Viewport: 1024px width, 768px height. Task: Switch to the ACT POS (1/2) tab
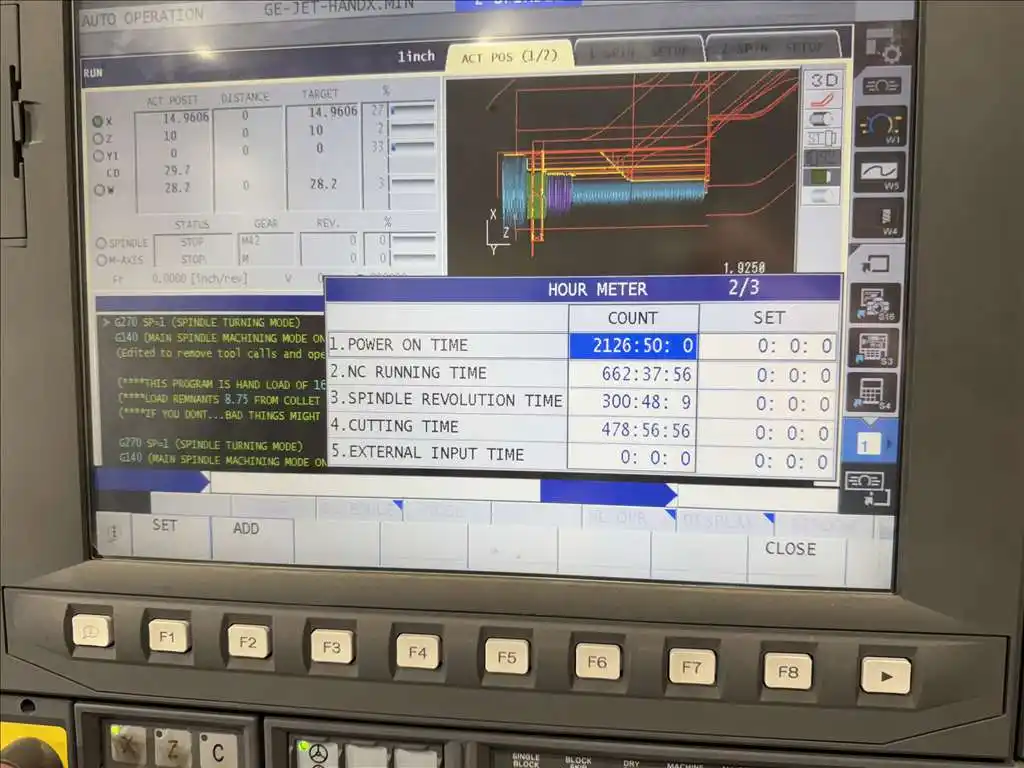[x=509, y=57]
